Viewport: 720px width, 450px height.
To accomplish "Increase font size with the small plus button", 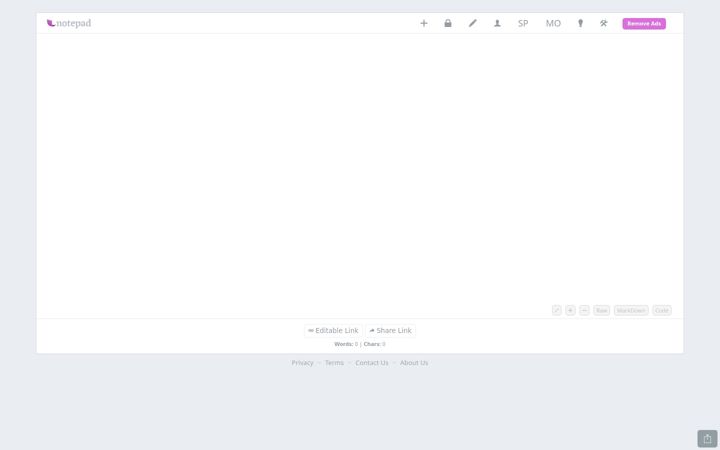I will (x=570, y=310).
